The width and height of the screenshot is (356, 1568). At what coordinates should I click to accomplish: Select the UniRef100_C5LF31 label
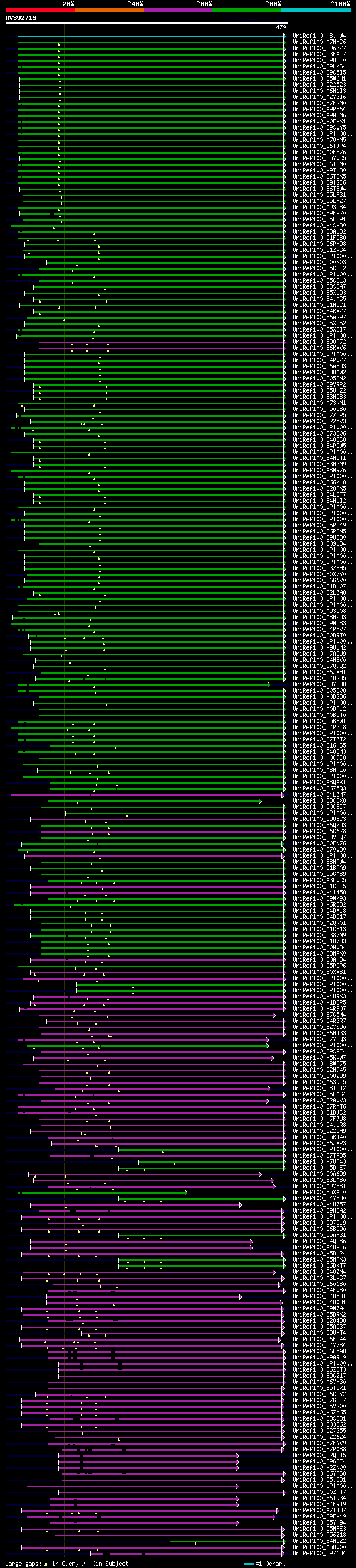point(319,195)
